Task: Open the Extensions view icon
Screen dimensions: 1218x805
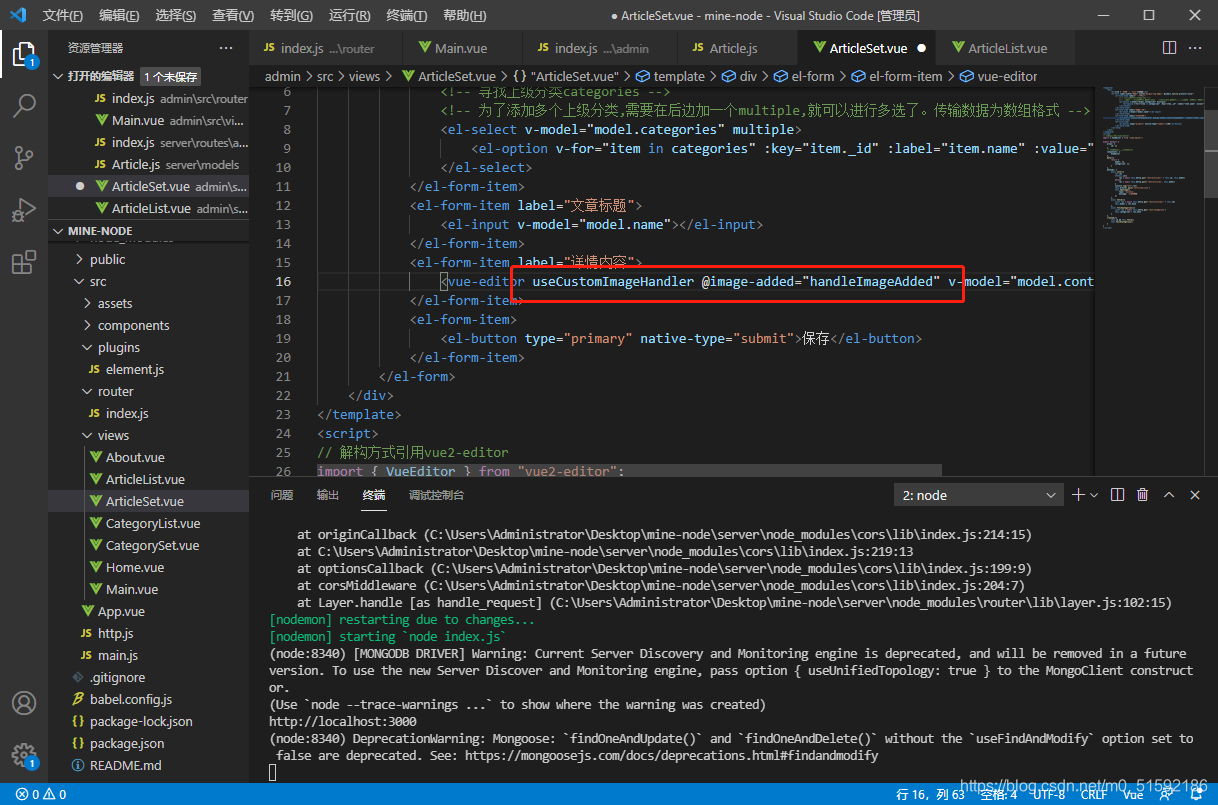Action: [24, 262]
